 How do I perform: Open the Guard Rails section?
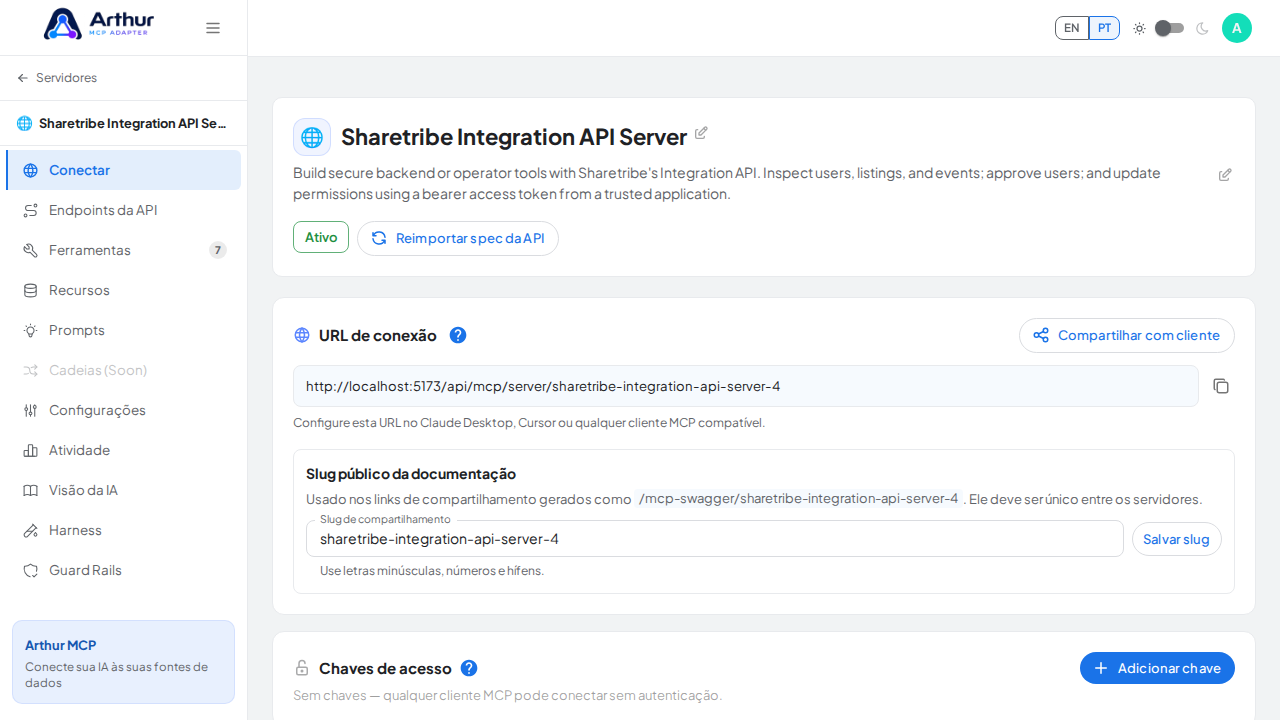tap(124, 570)
